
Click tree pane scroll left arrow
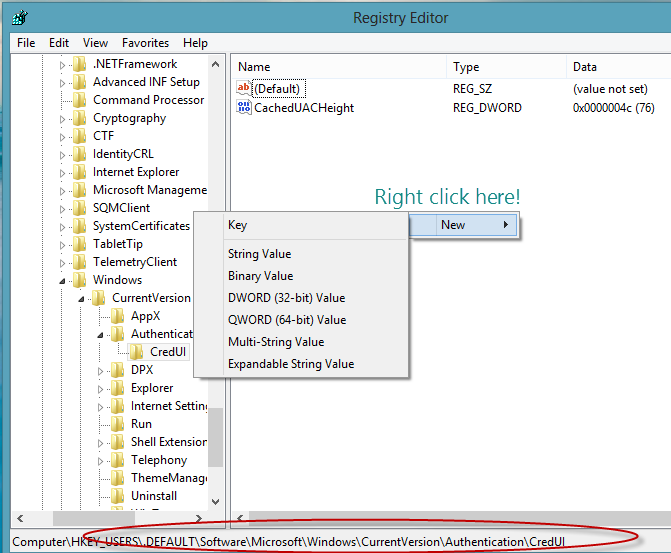click(x=20, y=518)
